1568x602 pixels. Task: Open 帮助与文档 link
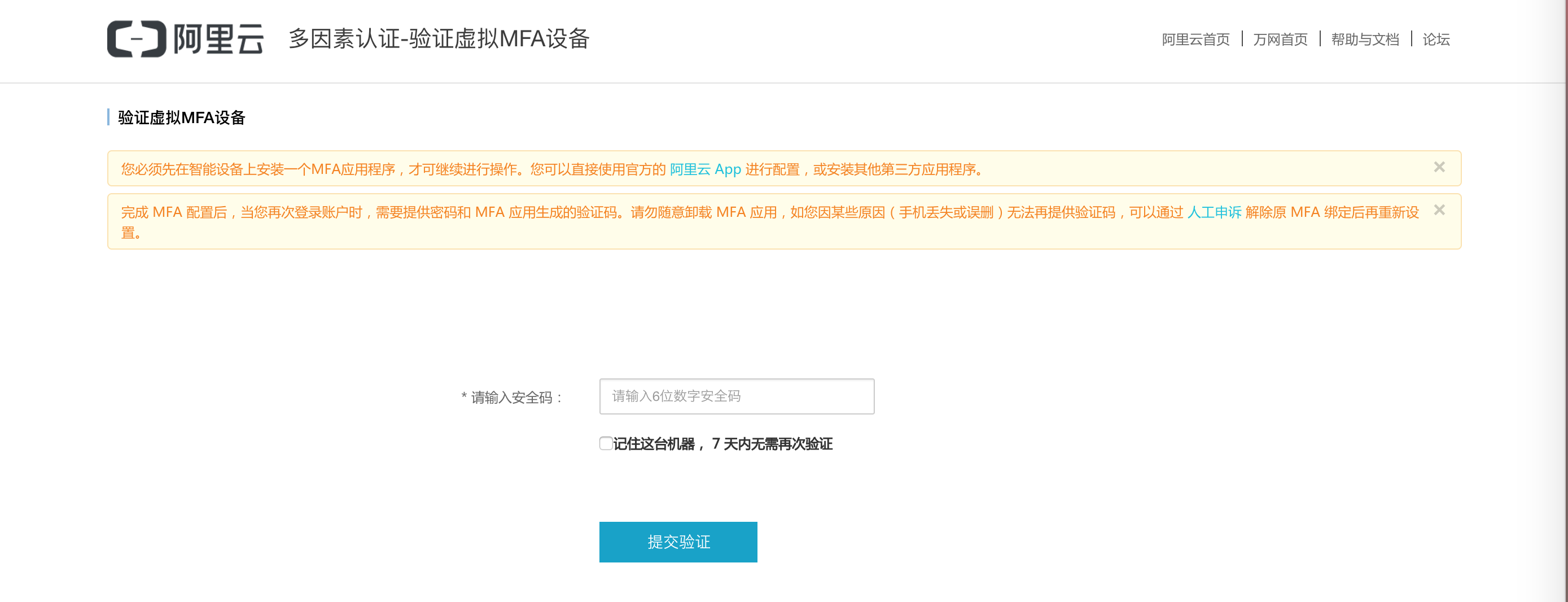(1365, 40)
